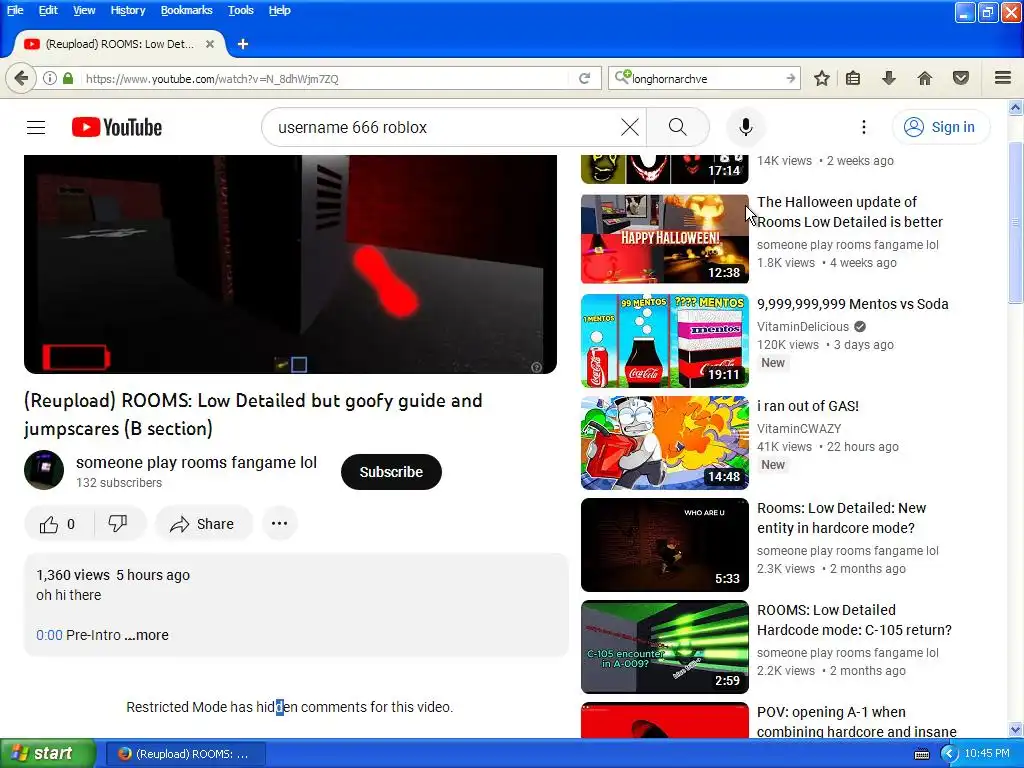This screenshot has height=768, width=1024.
Task: Open the Help menu
Action: click(x=280, y=10)
